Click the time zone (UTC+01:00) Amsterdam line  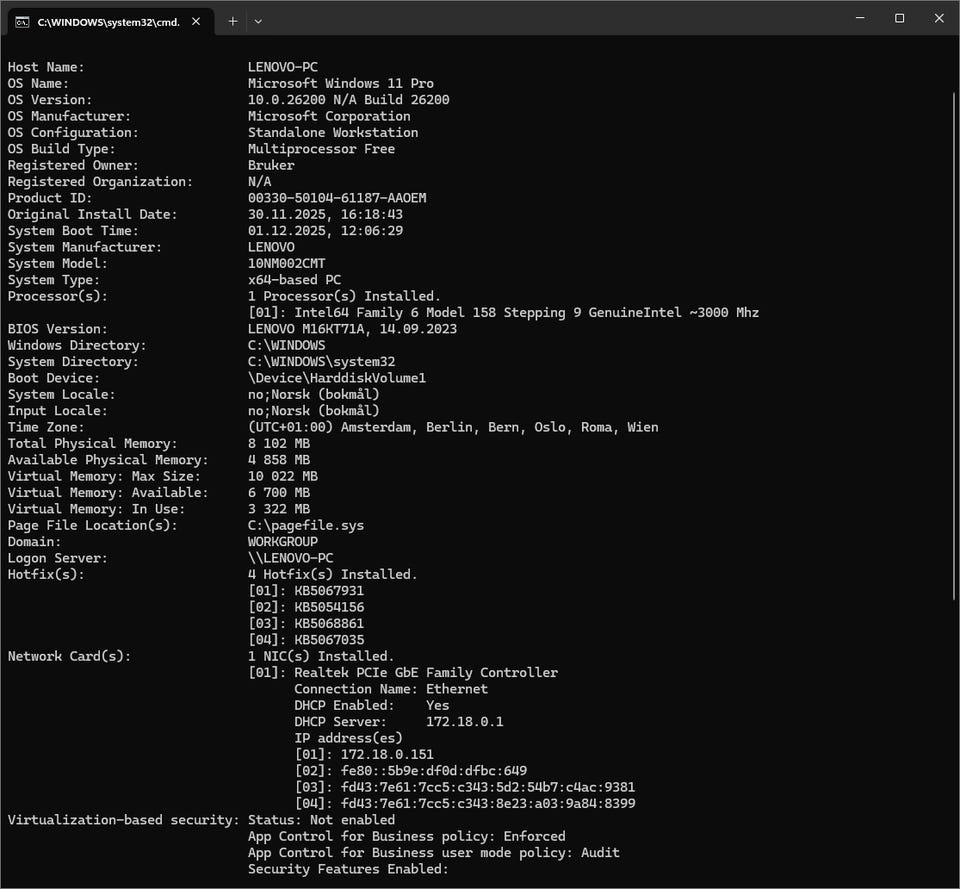[453, 427]
